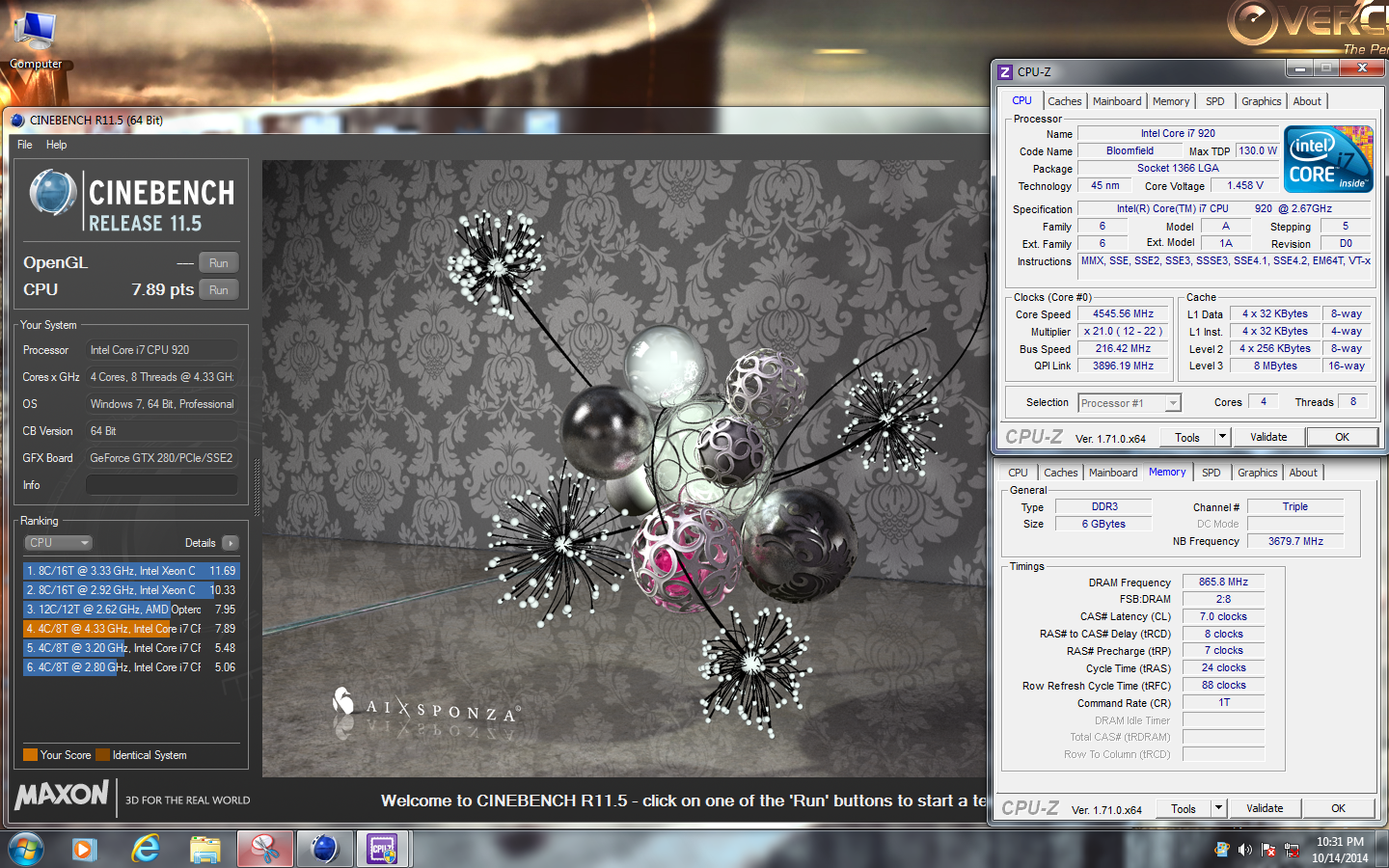Viewport: 1389px width, 868px height.
Task: Click the CPU-Z title bar icon
Action: tap(1005, 72)
